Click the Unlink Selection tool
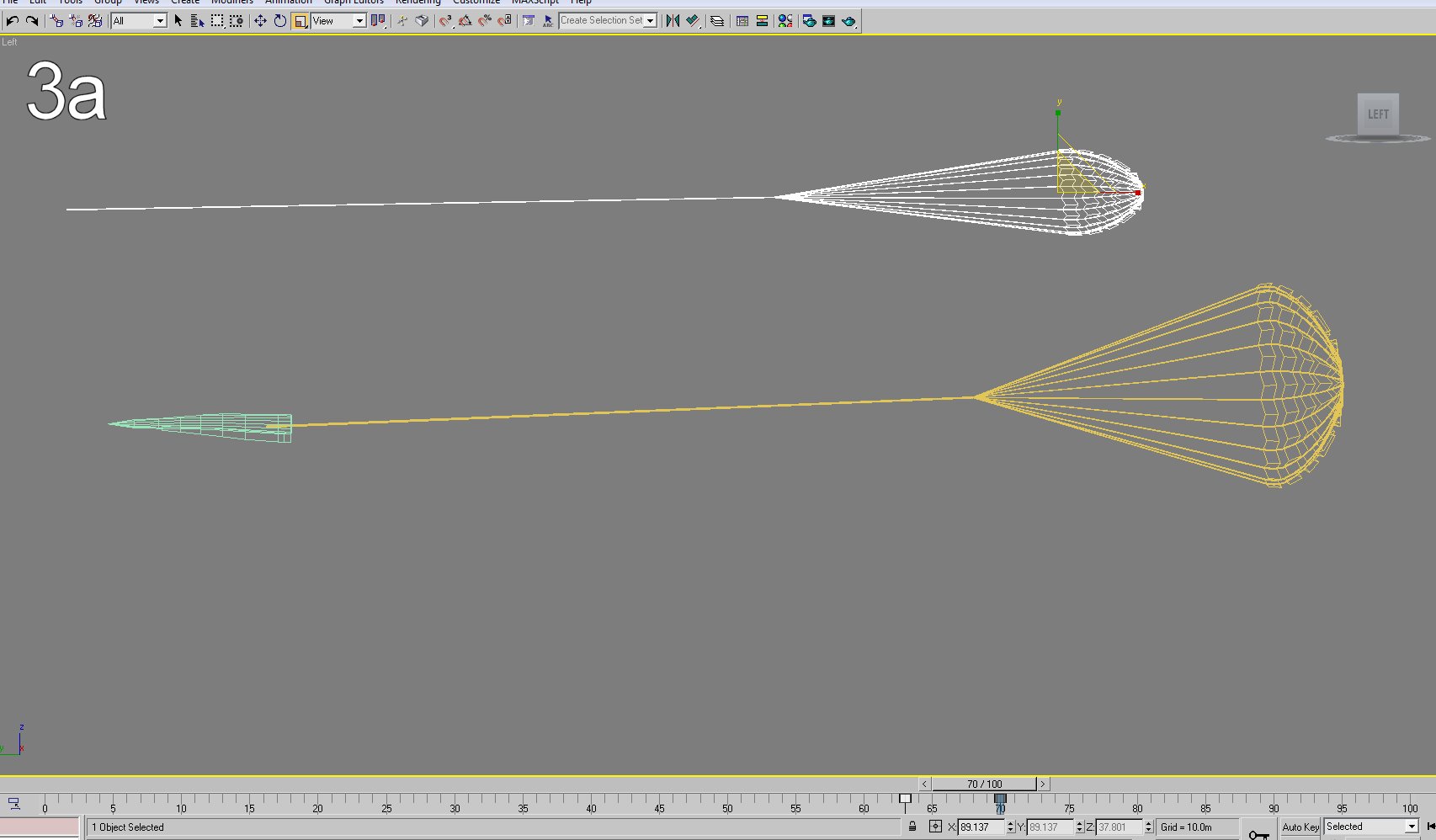 (x=76, y=21)
